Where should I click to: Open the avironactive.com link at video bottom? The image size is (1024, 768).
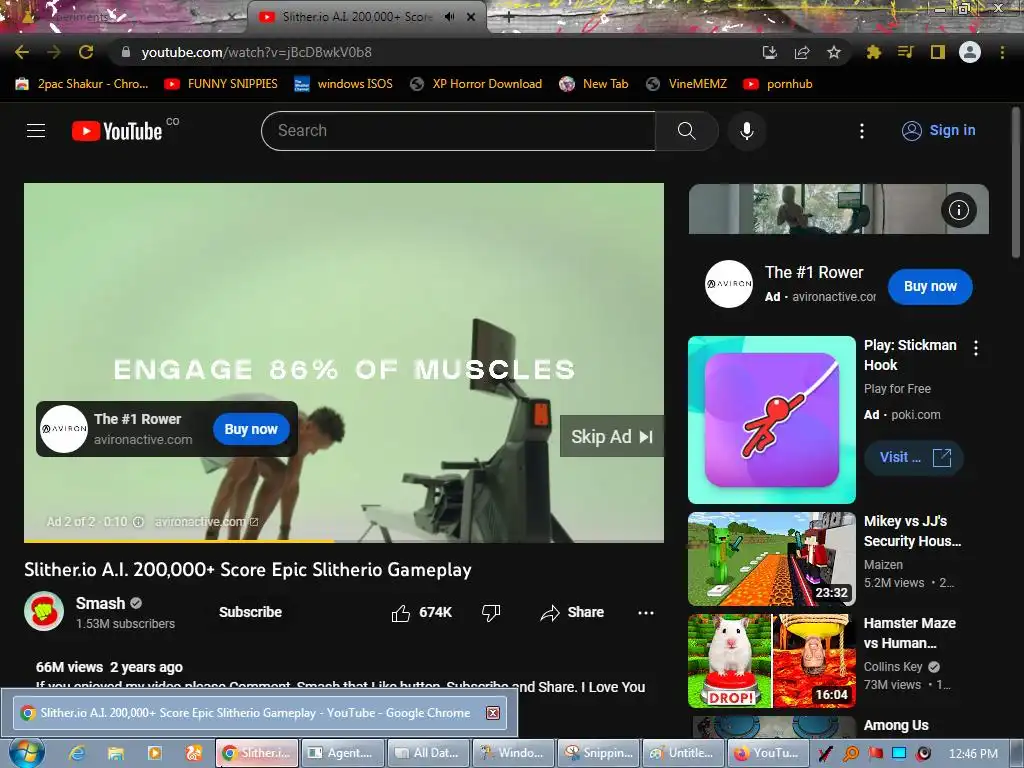coord(206,522)
